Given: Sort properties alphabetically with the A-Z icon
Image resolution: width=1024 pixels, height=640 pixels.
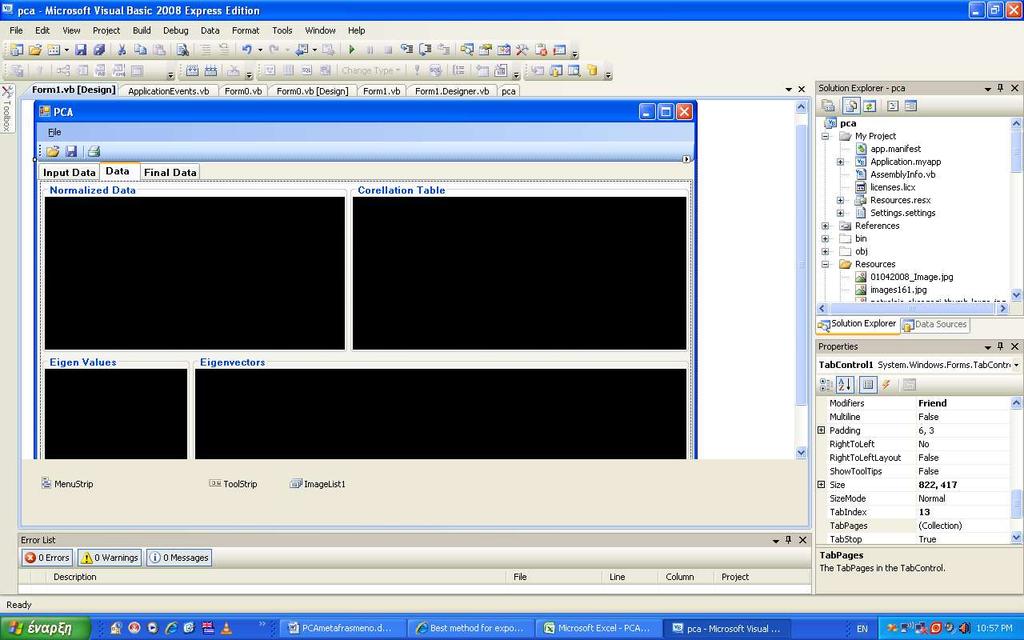Looking at the screenshot, I should click(844, 385).
